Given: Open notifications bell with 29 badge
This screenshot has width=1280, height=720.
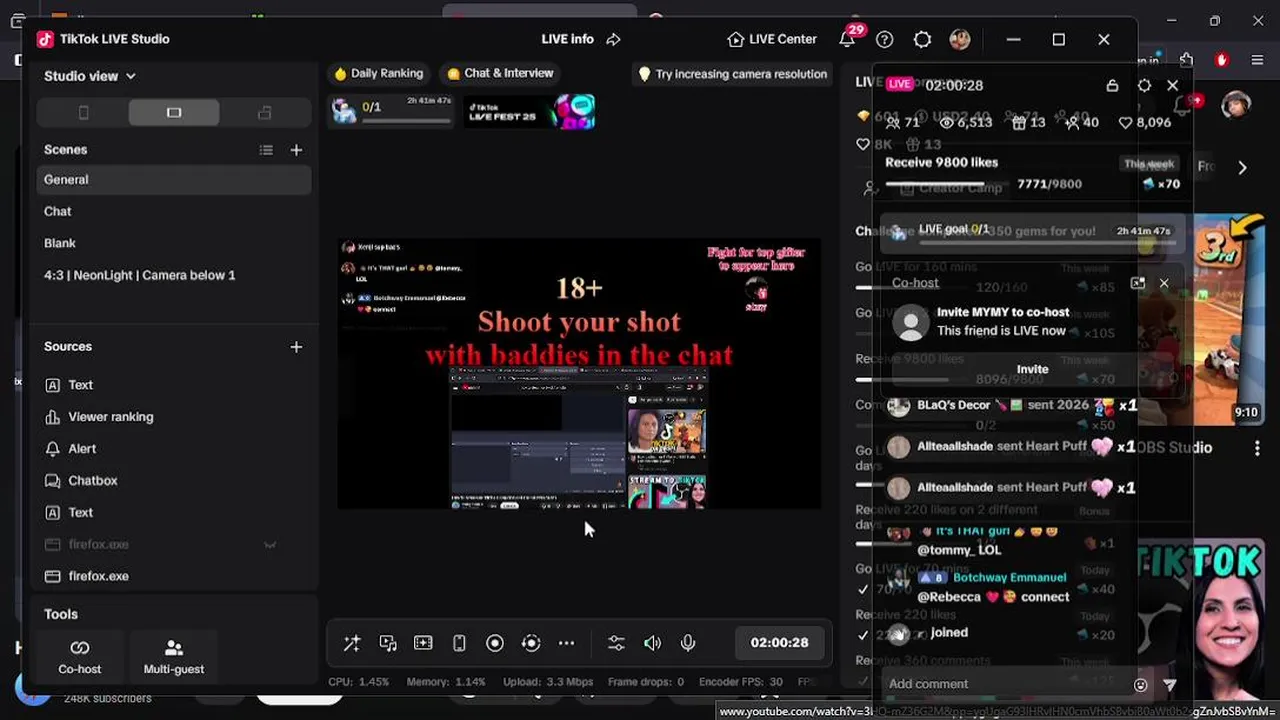Looking at the screenshot, I should (x=848, y=38).
